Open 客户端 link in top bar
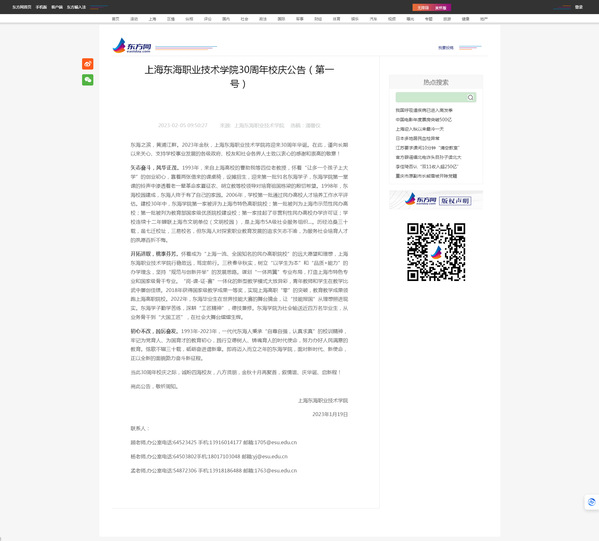 click(57, 7)
